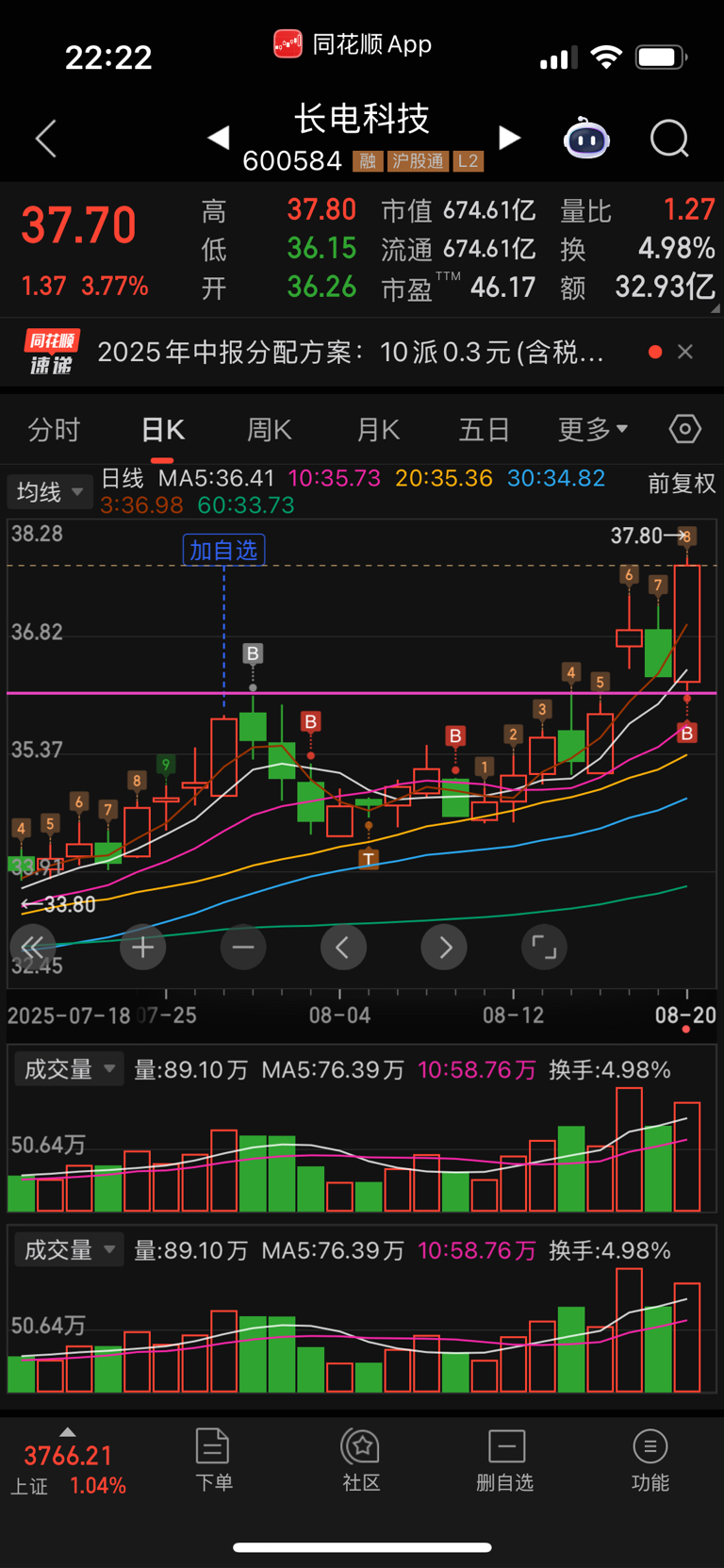Switch to previous stock with left triangle

[219, 139]
